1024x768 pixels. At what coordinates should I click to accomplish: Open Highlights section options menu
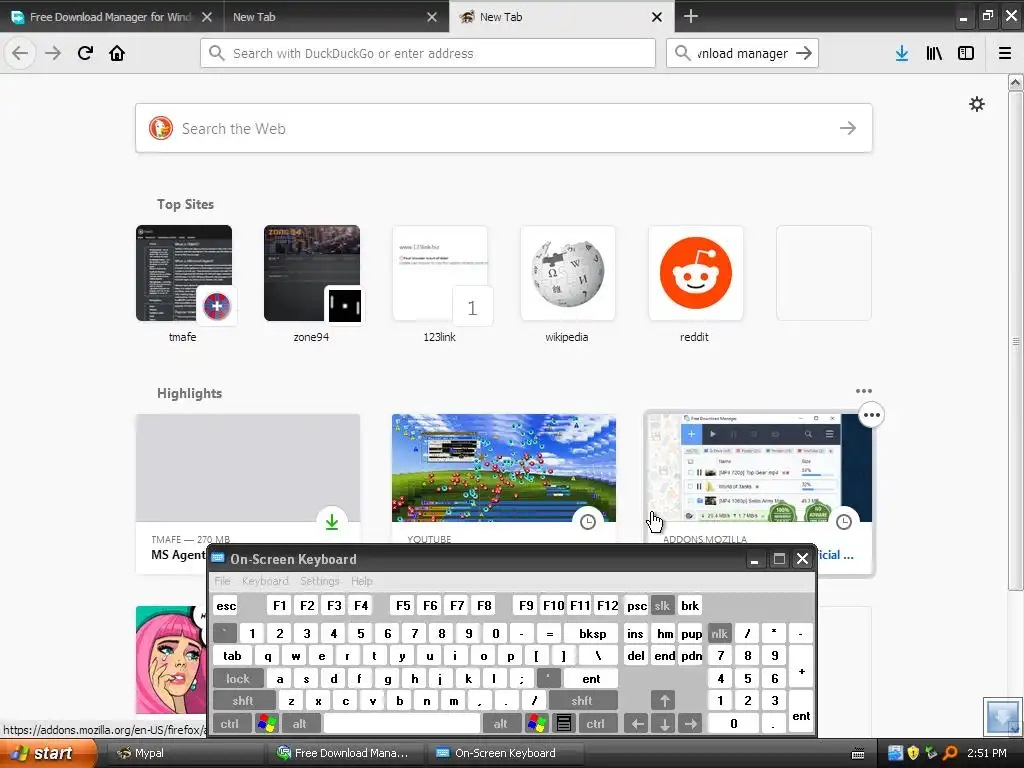click(863, 391)
